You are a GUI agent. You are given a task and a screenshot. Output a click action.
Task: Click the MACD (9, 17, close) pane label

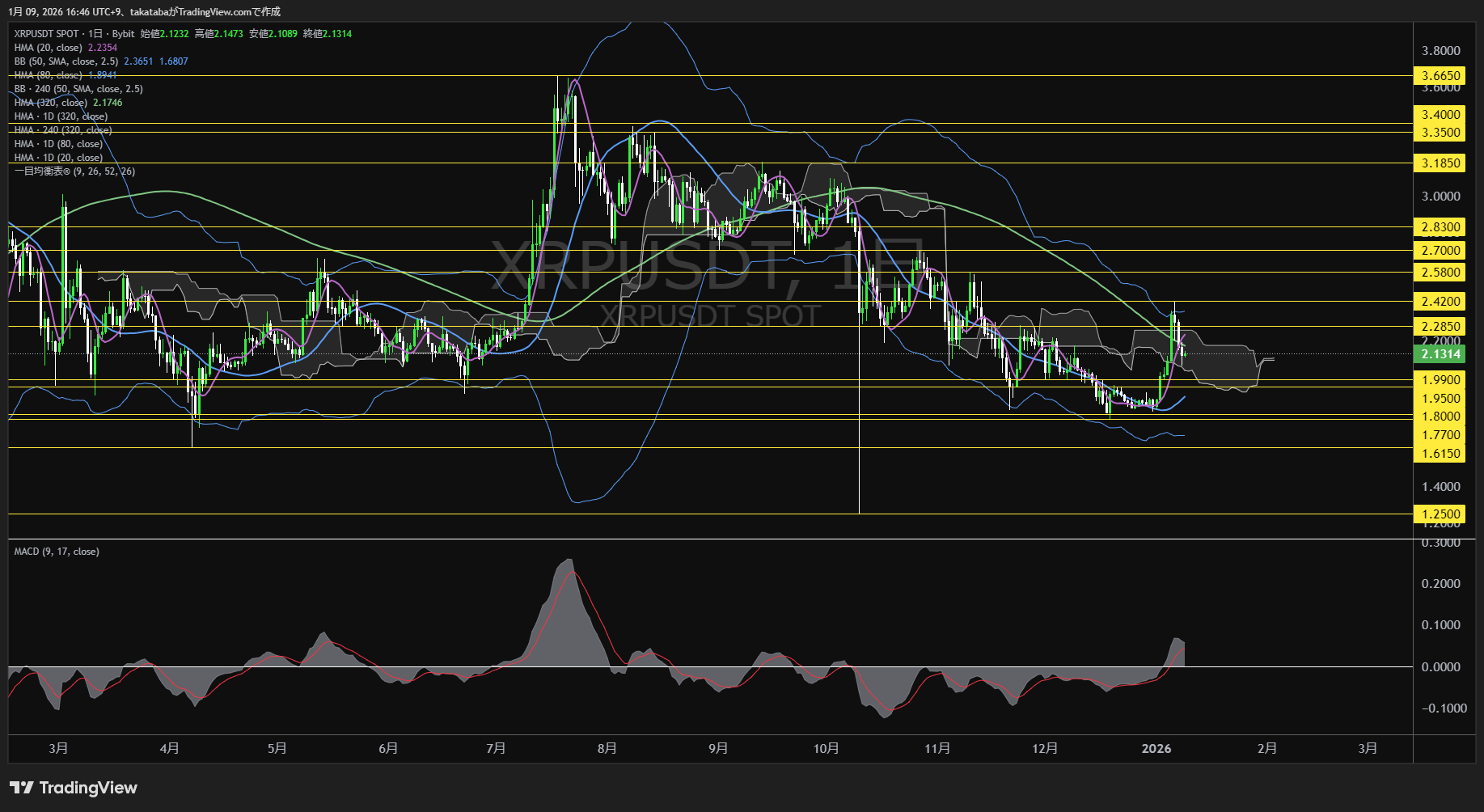(x=57, y=552)
